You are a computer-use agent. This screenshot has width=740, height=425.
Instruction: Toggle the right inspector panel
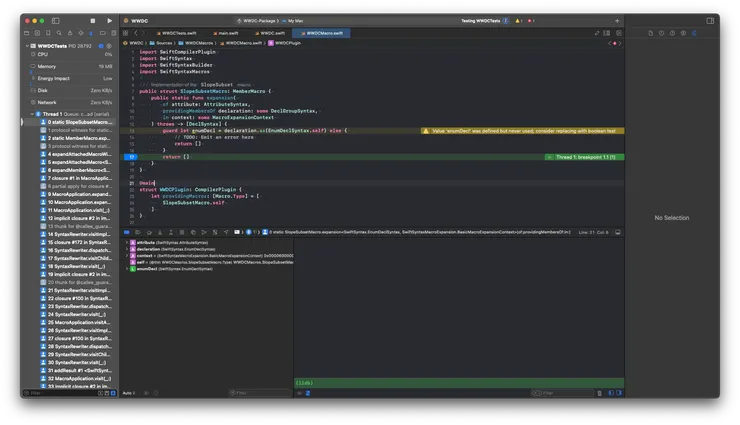(710, 20)
